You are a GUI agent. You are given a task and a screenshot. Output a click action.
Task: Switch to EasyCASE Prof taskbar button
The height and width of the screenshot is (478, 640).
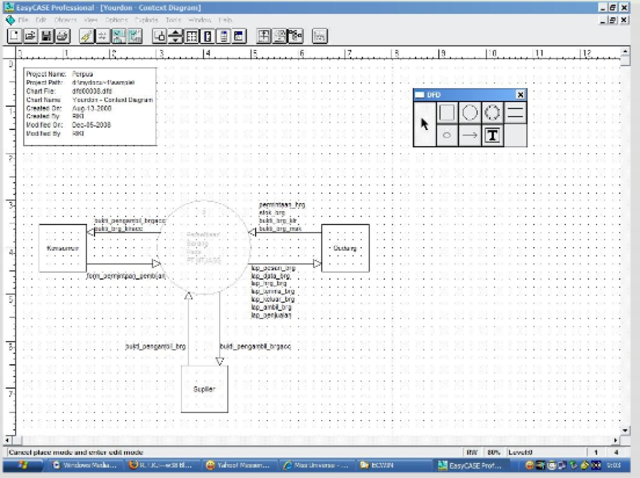point(473,465)
